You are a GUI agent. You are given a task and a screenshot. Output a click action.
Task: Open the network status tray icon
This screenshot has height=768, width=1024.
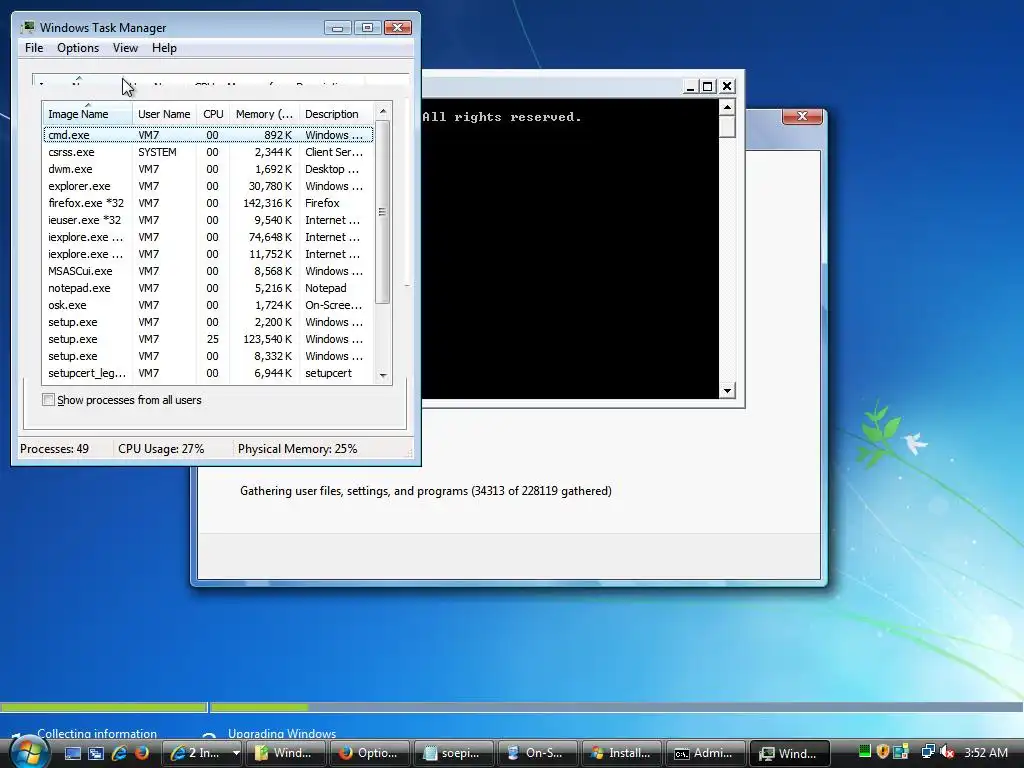tap(928, 752)
